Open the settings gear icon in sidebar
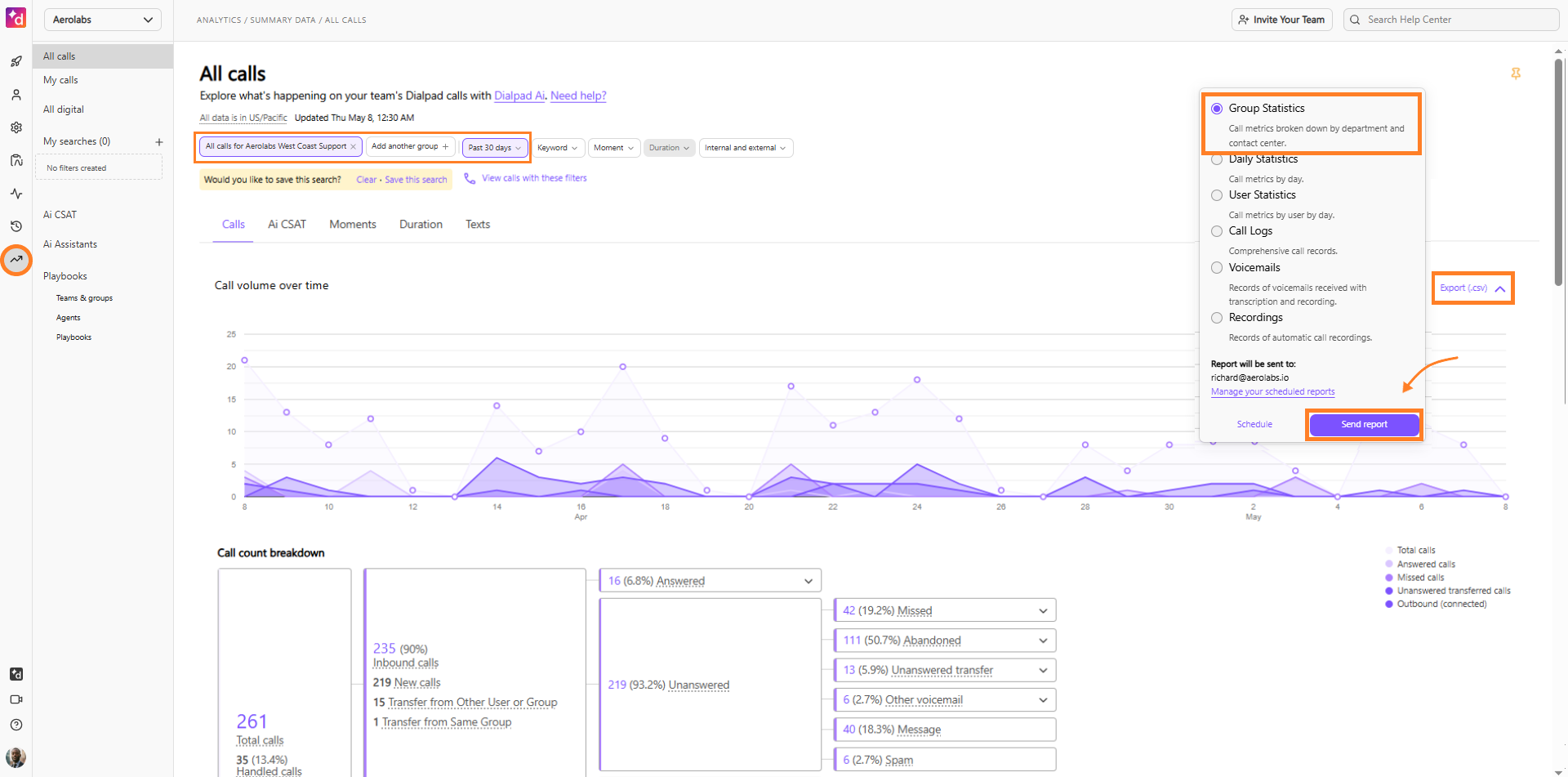The width and height of the screenshot is (1568, 777). [x=16, y=127]
